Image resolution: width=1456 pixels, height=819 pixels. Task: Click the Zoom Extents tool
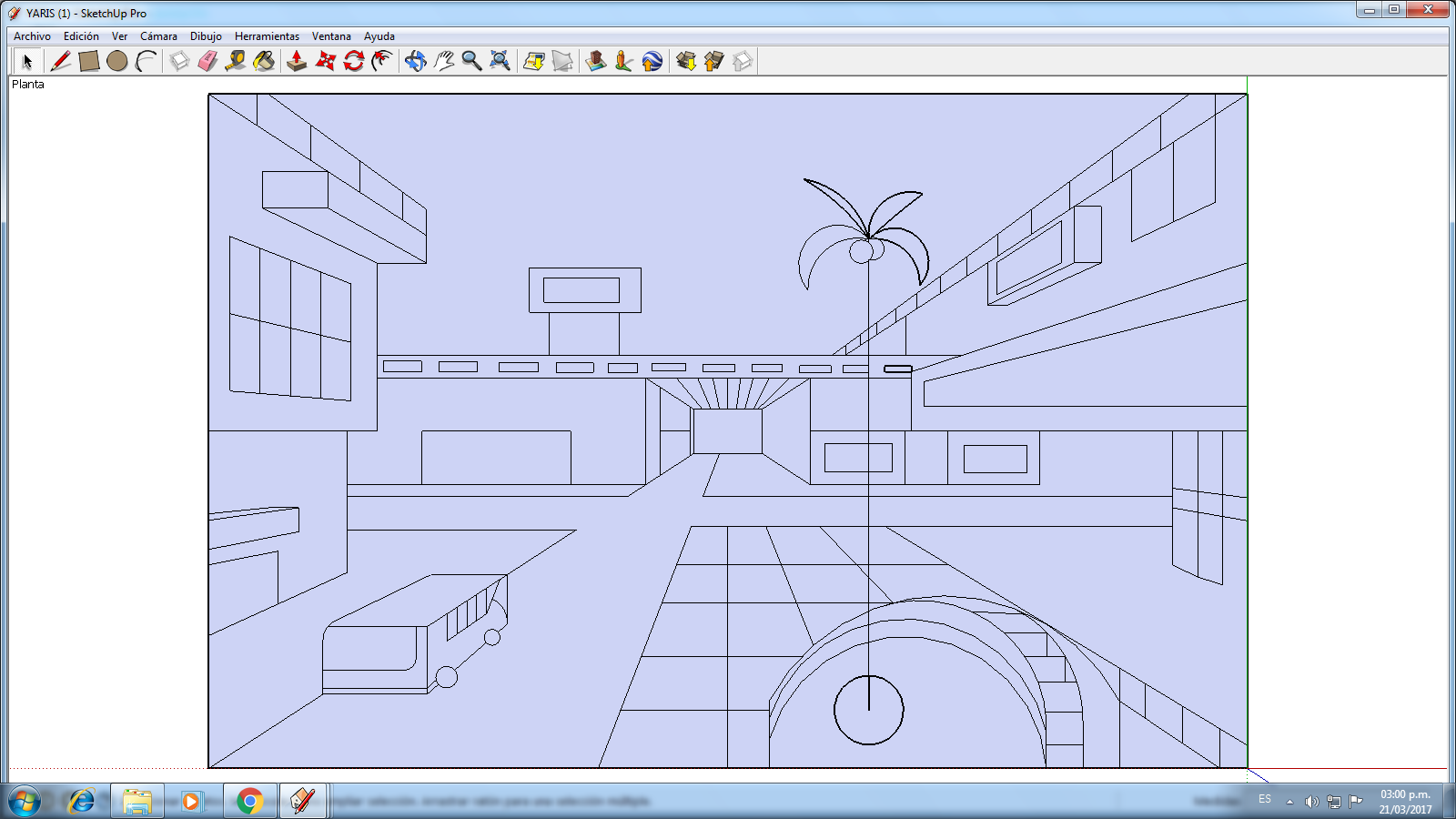point(500,61)
